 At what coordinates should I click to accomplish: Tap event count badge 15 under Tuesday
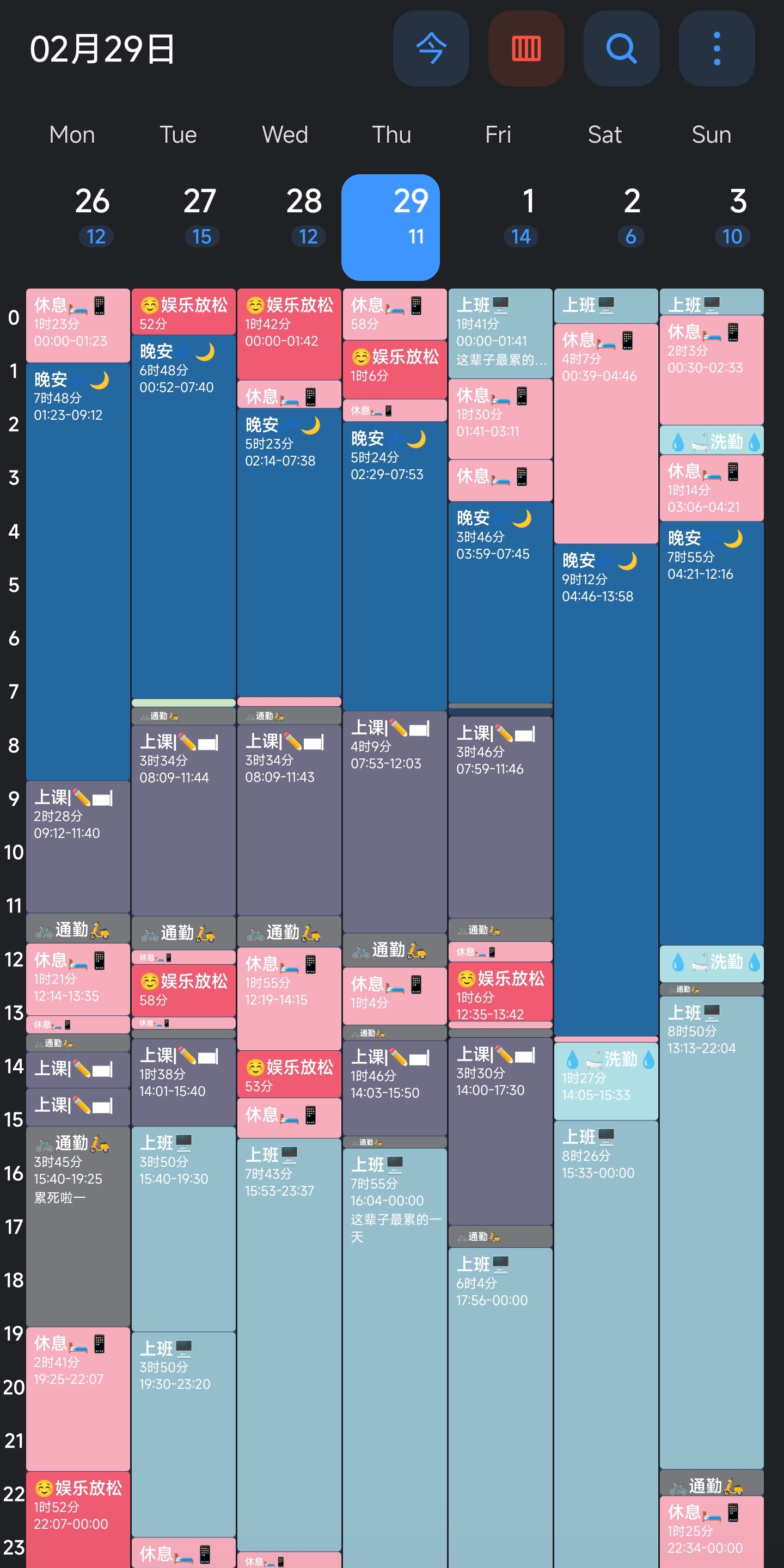click(x=201, y=236)
